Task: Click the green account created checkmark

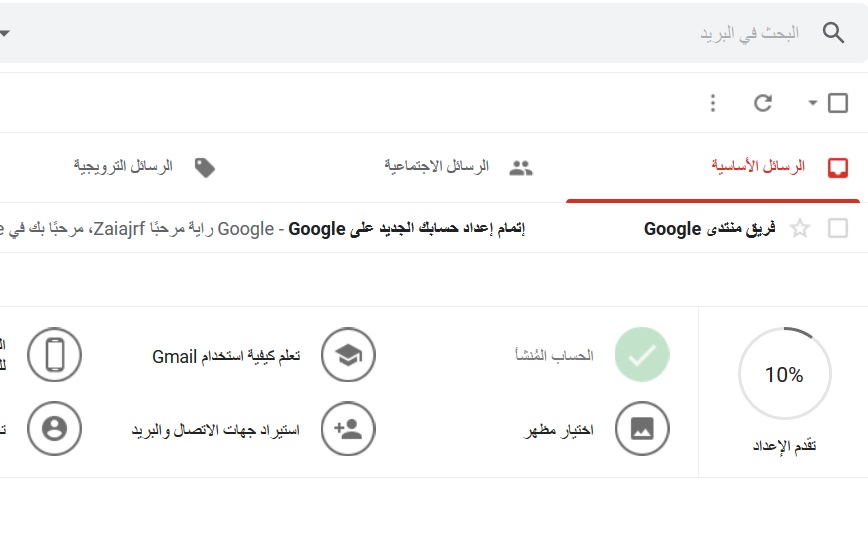Action: click(642, 354)
